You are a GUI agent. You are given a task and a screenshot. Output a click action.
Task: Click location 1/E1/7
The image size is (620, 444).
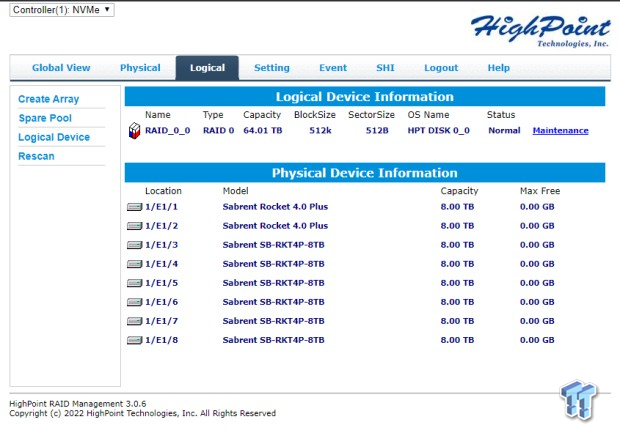point(161,321)
